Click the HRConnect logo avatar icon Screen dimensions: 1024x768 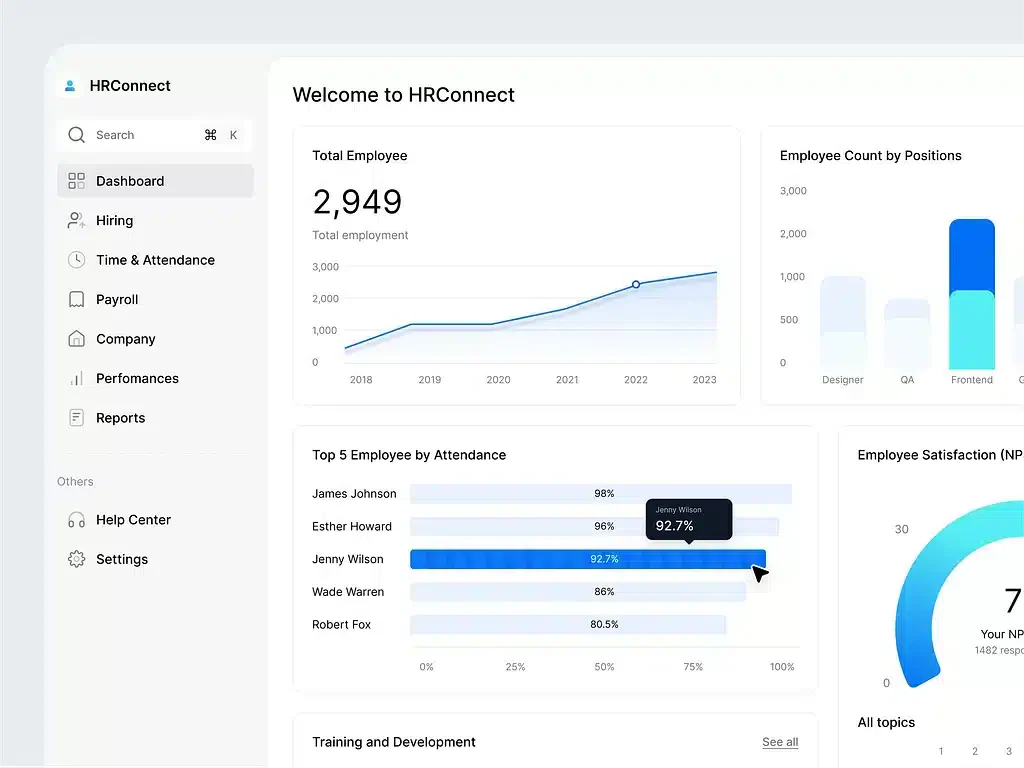(70, 86)
